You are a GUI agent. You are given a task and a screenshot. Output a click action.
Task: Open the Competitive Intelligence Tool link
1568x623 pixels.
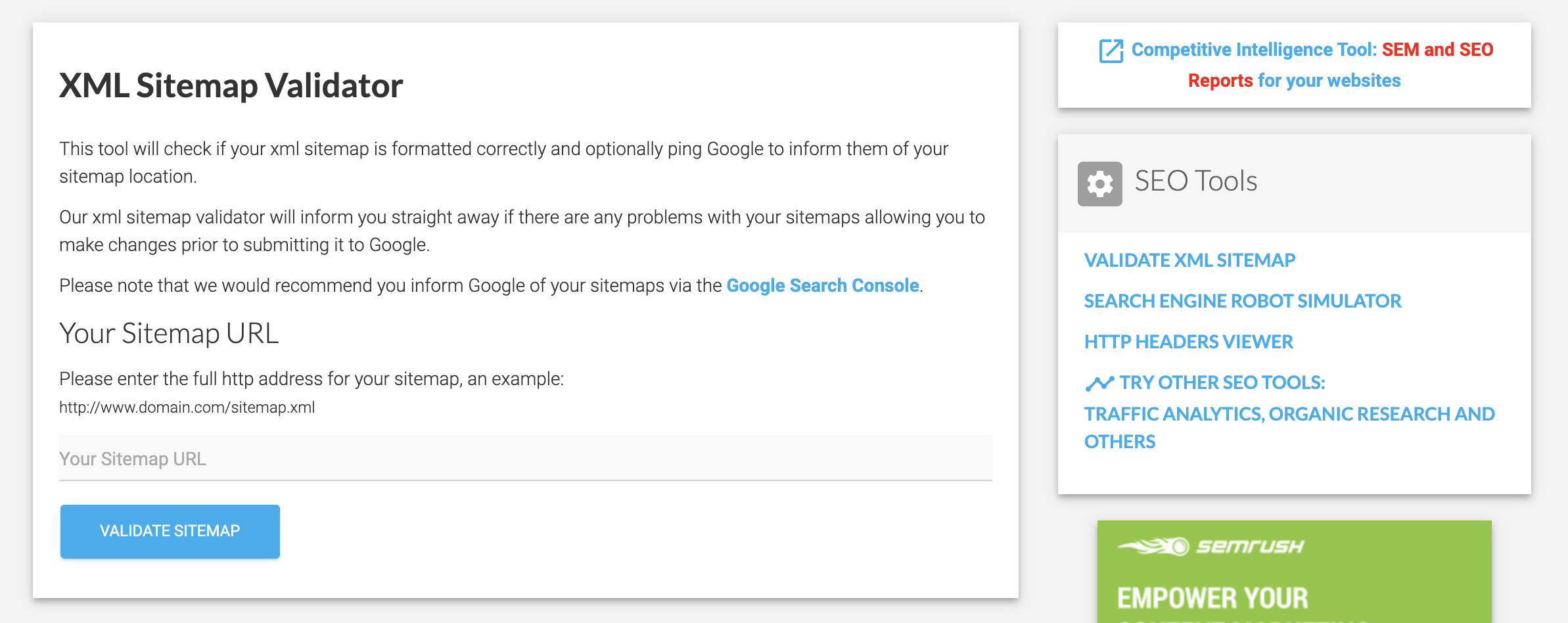[1254, 50]
